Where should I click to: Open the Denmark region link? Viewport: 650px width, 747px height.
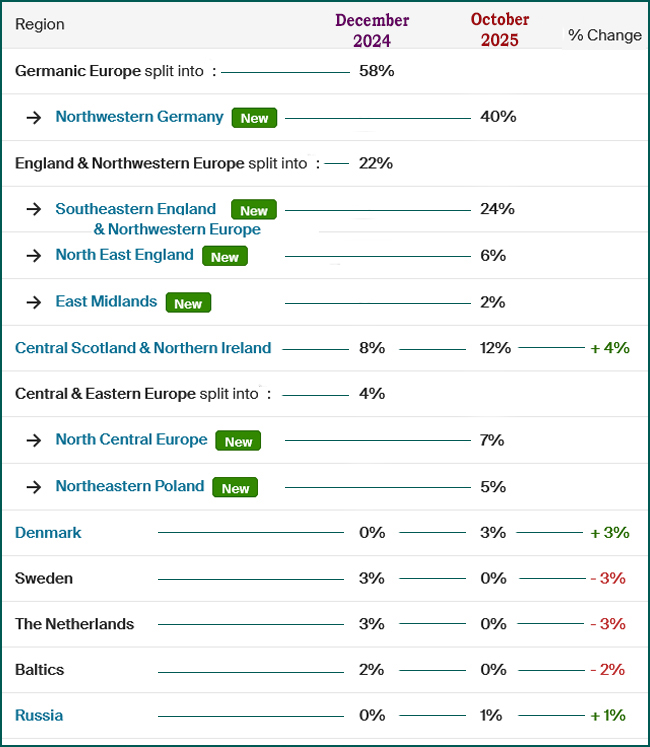point(48,533)
